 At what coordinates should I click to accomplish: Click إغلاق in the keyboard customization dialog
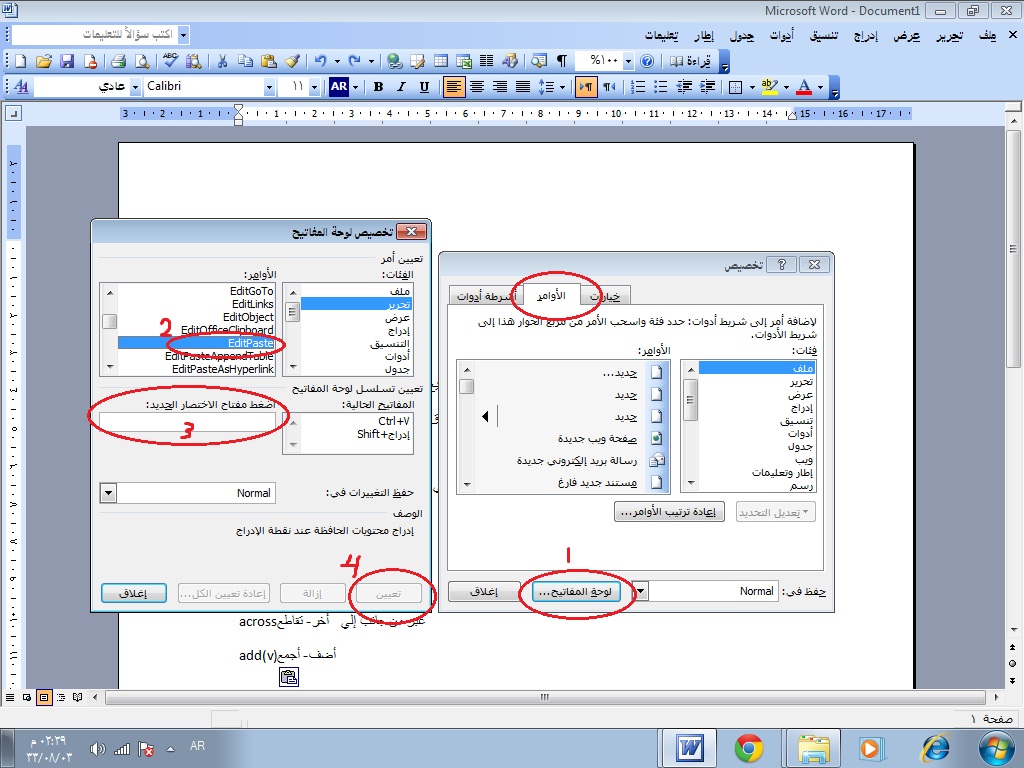(133, 594)
